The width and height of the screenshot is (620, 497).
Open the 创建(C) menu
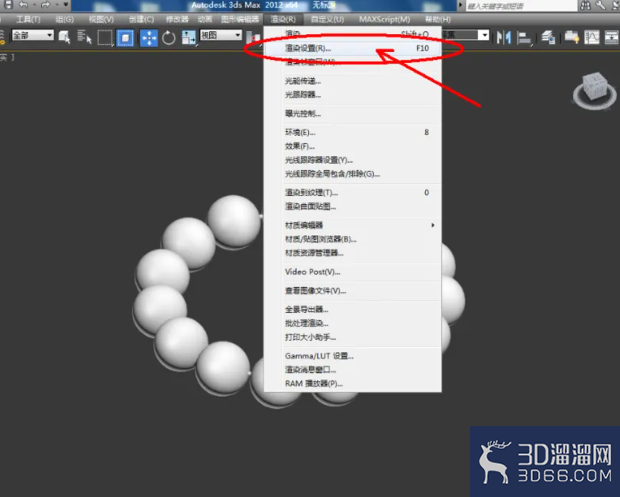[x=141, y=19]
